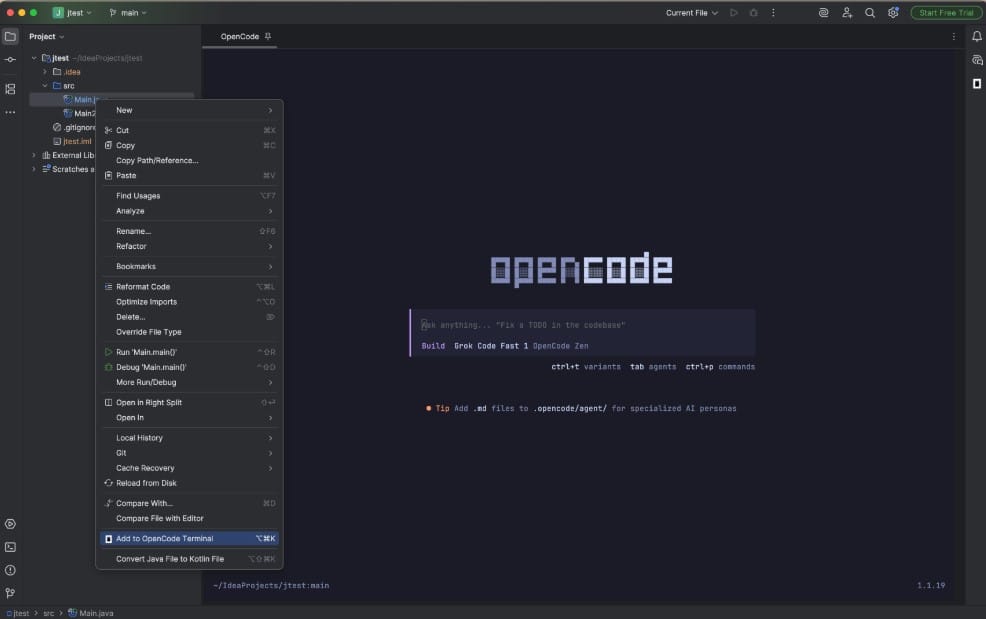Viewport: 986px width, 619px height.
Task: Open the Git tool window icon
Action: coord(10,593)
